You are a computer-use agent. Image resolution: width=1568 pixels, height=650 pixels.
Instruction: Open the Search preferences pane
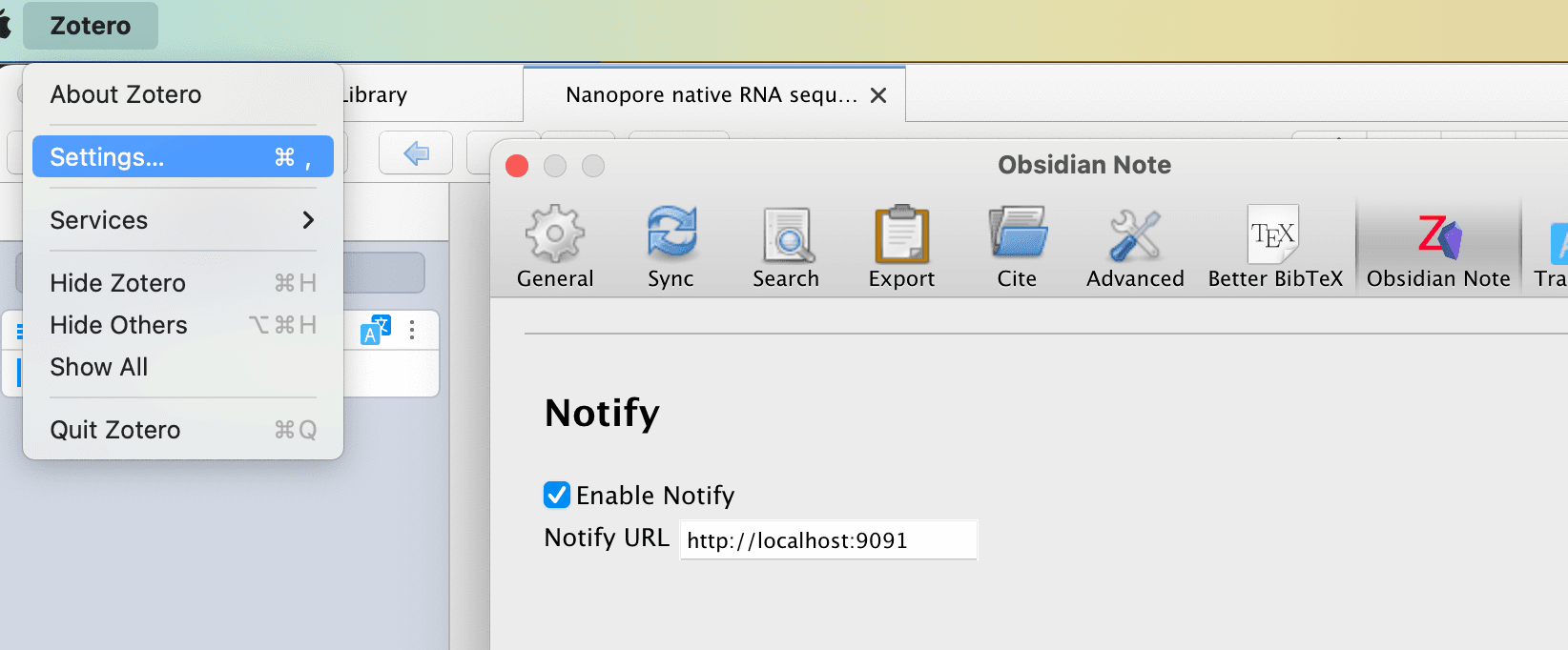click(x=786, y=248)
